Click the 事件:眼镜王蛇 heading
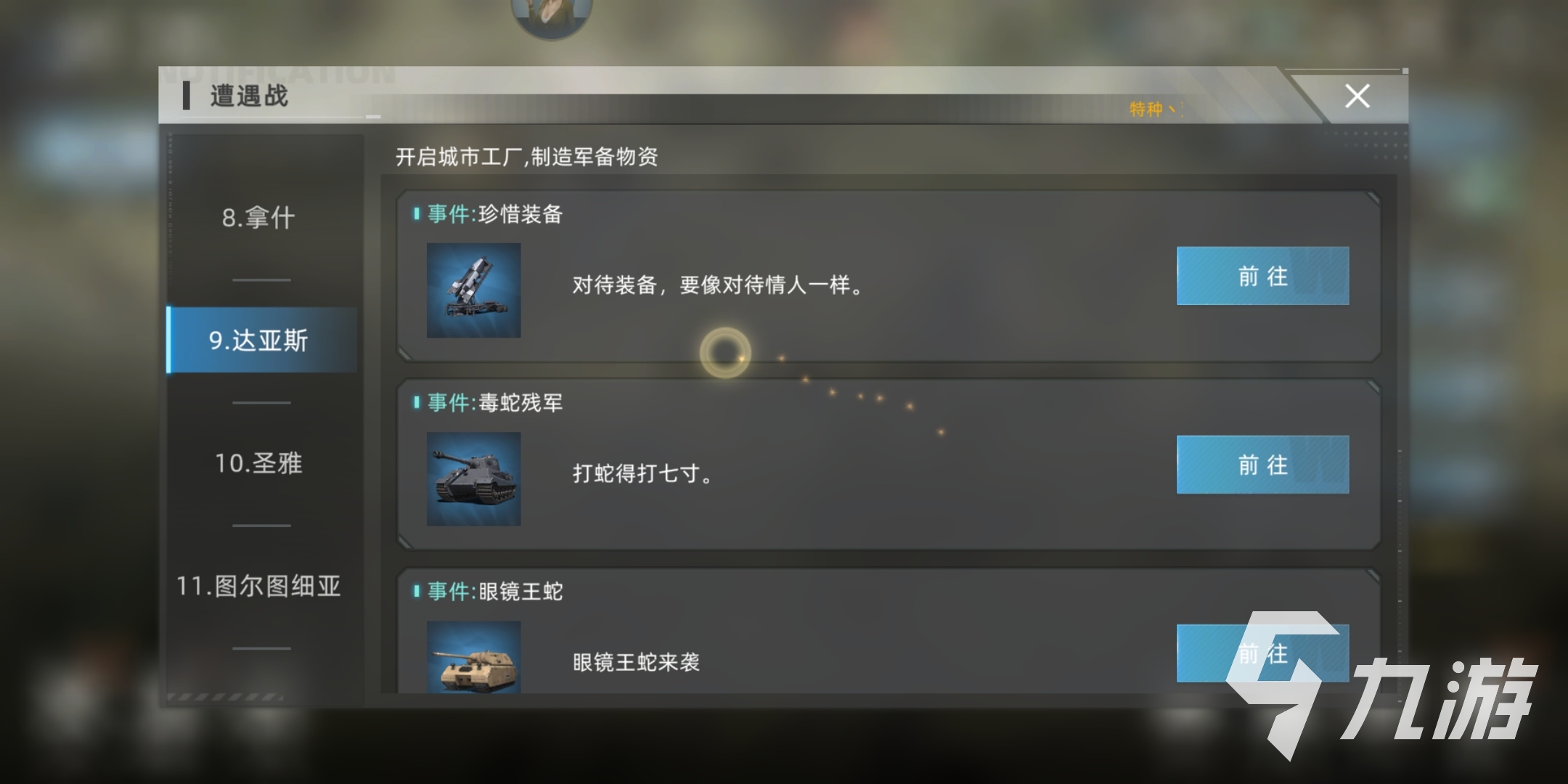The width and height of the screenshot is (1568, 784). 494,592
